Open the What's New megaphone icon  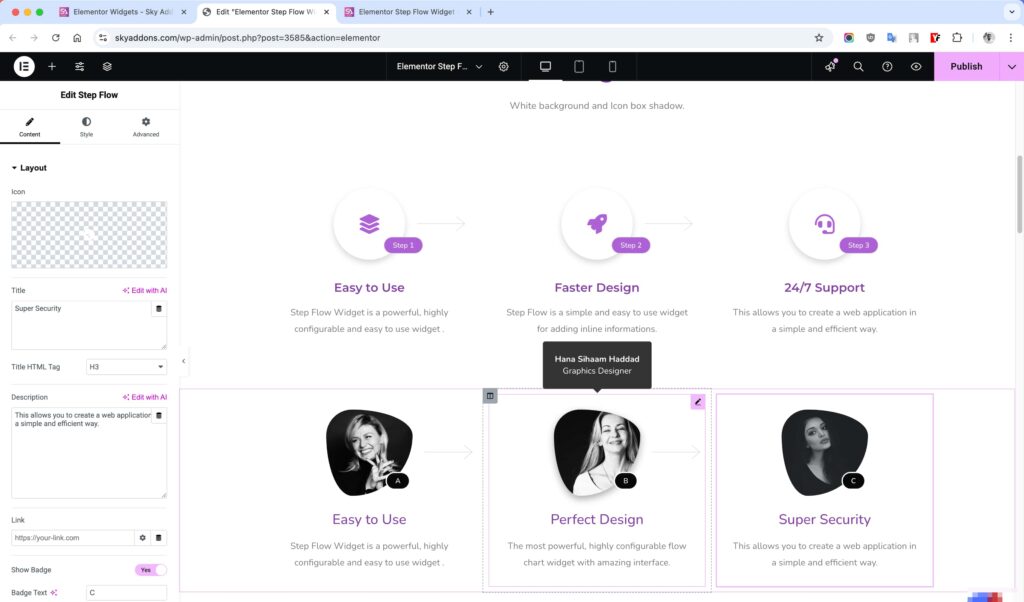point(830,67)
